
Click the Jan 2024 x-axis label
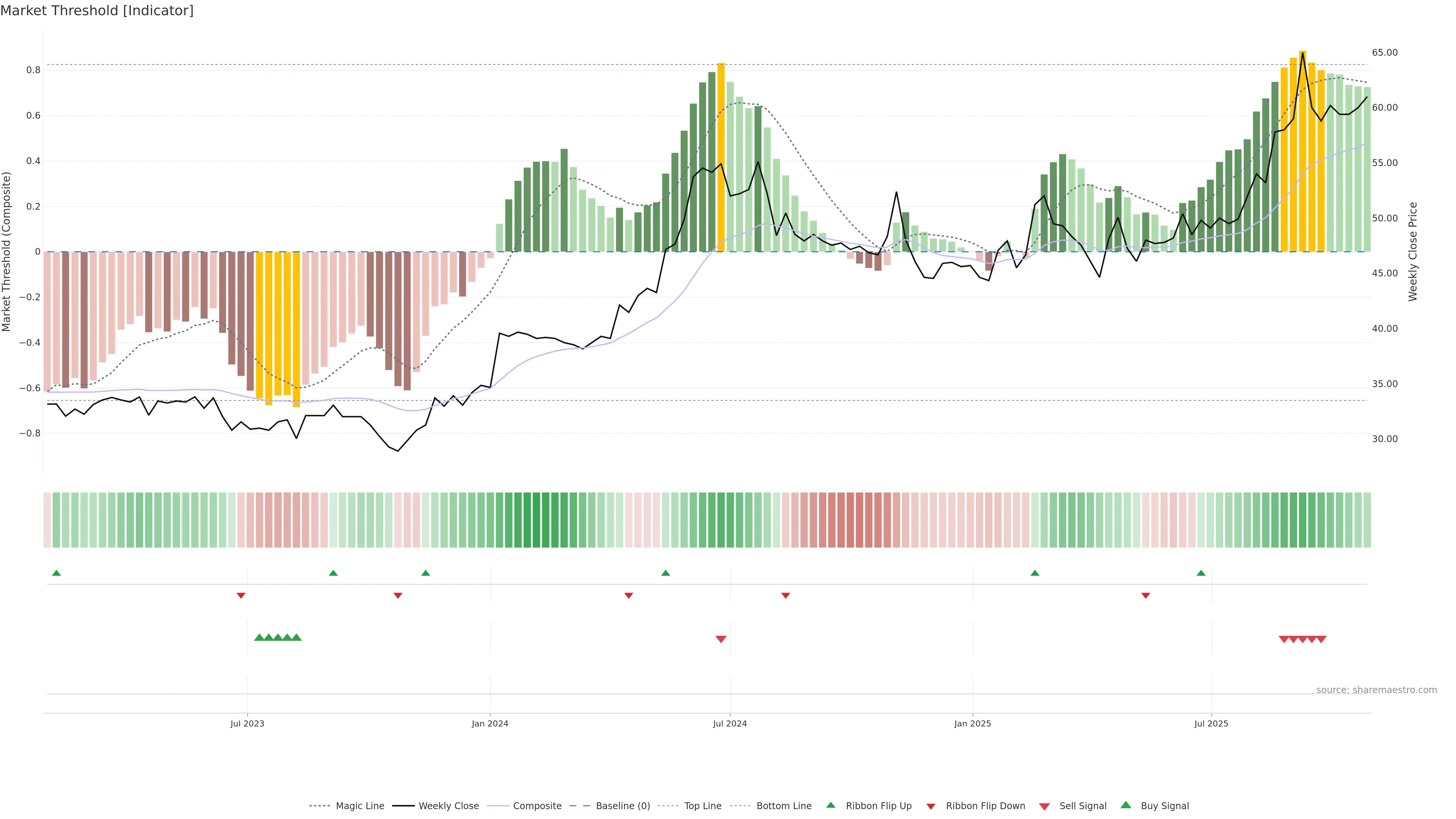[x=490, y=723]
